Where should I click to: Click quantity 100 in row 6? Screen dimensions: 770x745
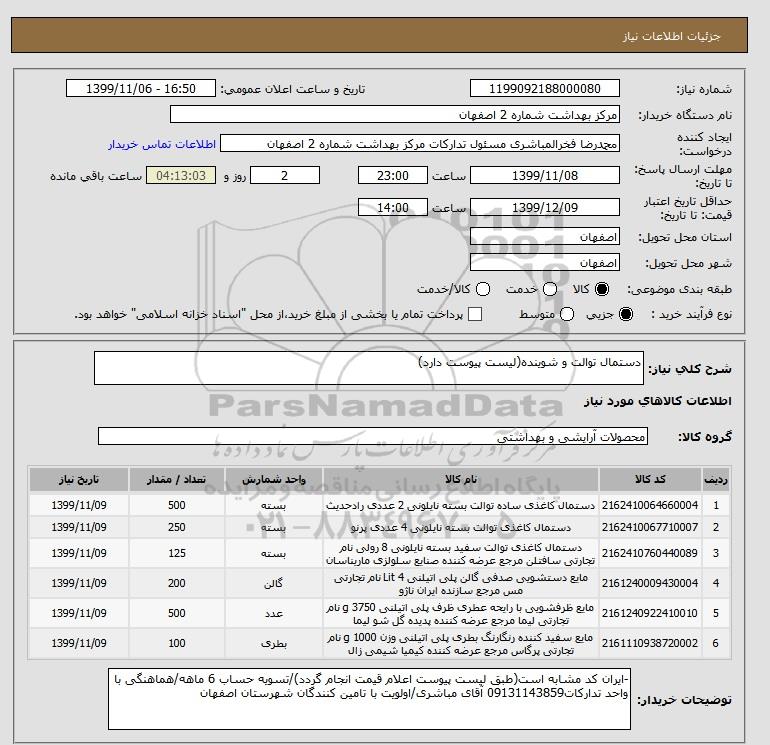tap(177, 643)
